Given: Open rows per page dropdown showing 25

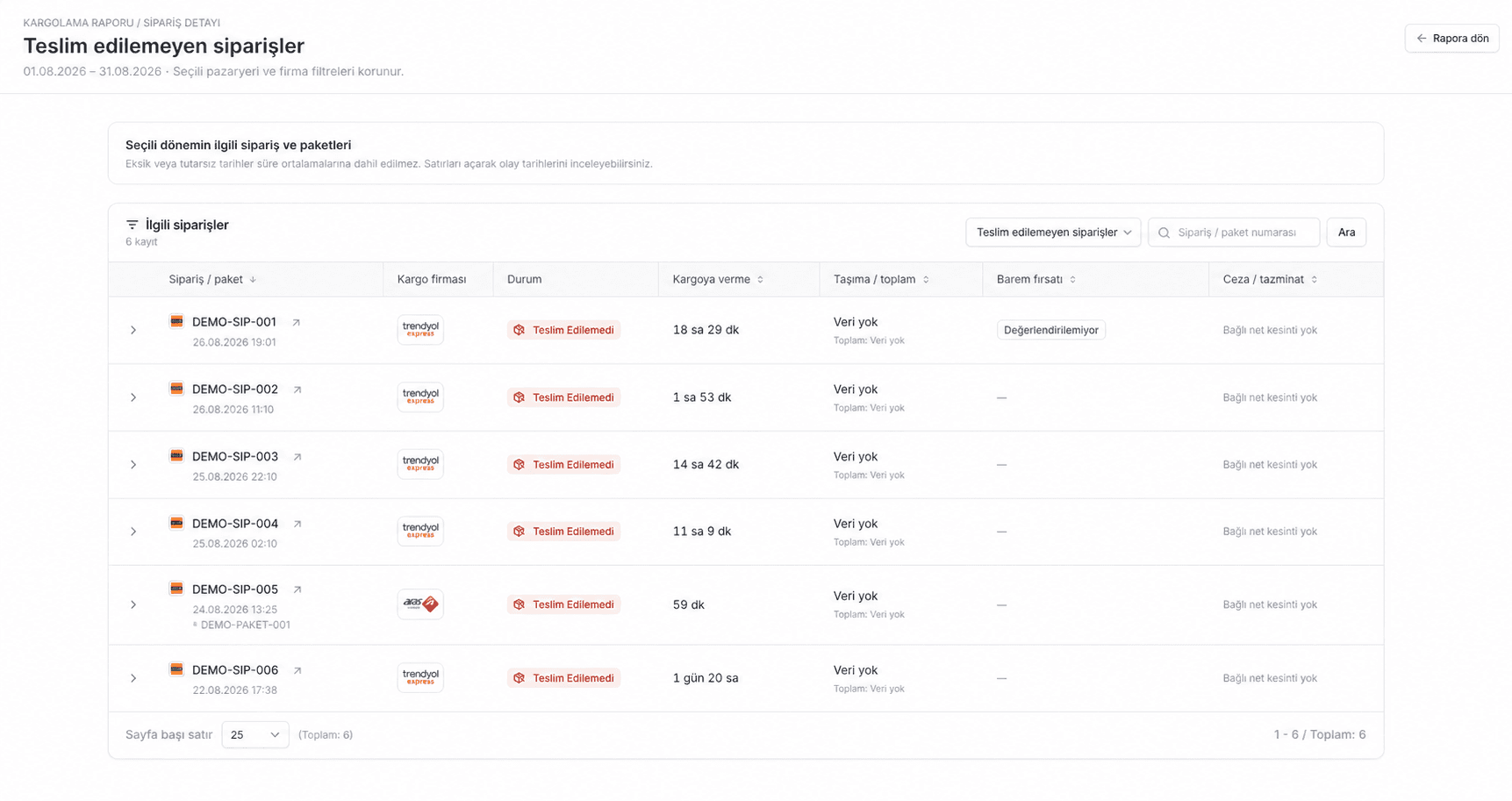Looking at the screenshot, I should tap(255, 734).
